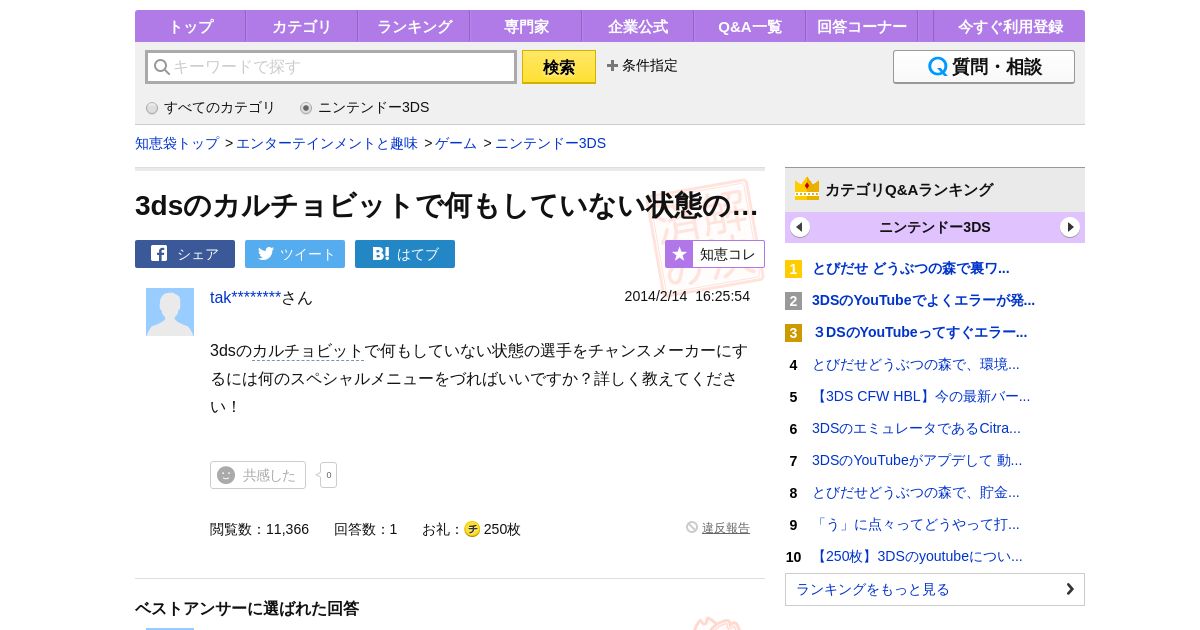Bookmark with the はてブ button
The height and width of the screenshot is (630, 1200).
pyautogui.click(x=405, y=254)
